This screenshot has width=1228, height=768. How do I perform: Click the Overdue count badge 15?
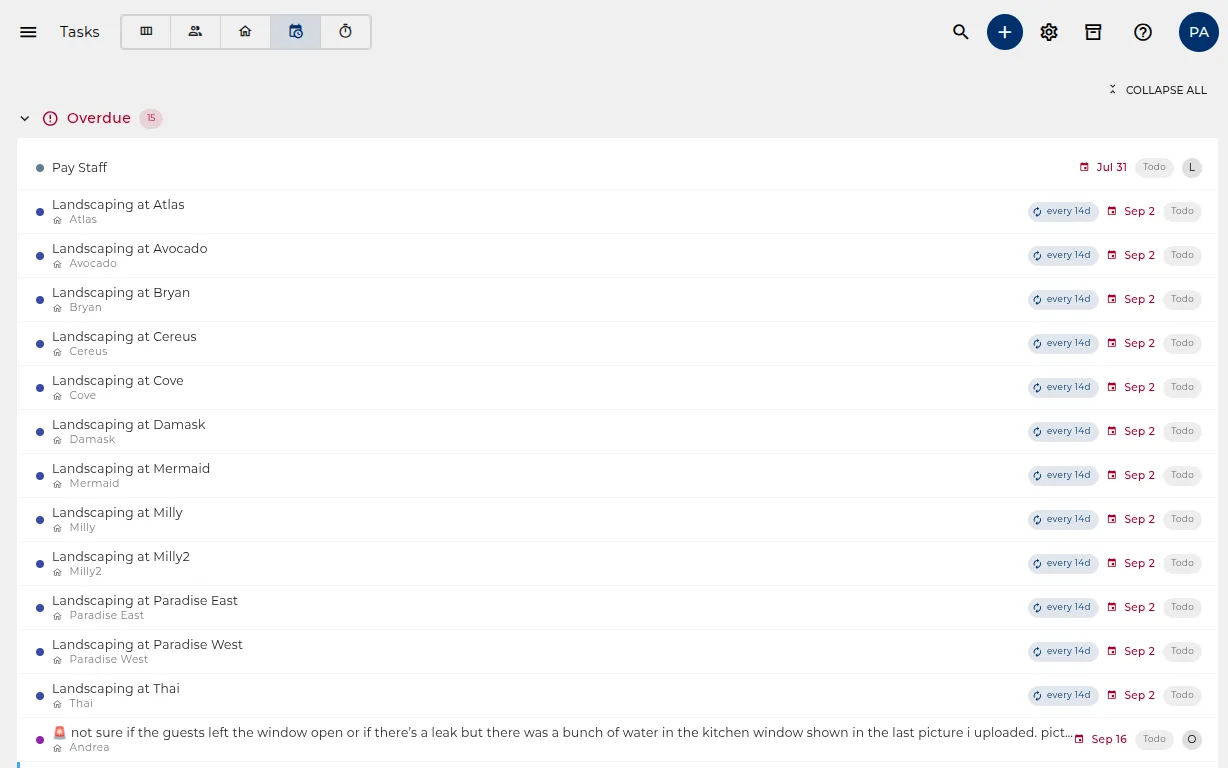[x=151, y=118]
